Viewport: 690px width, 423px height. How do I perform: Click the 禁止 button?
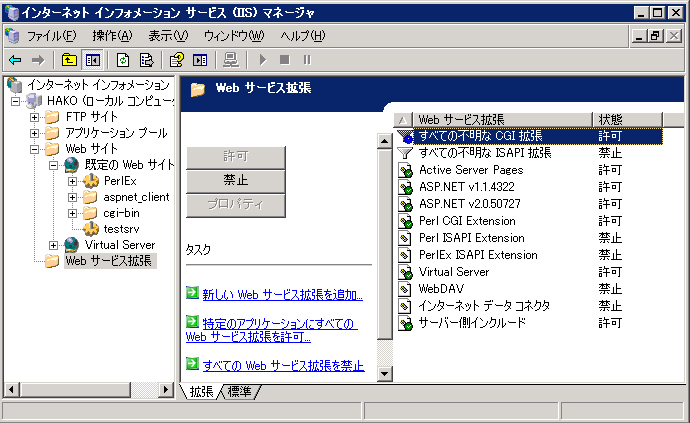(236, 180)
